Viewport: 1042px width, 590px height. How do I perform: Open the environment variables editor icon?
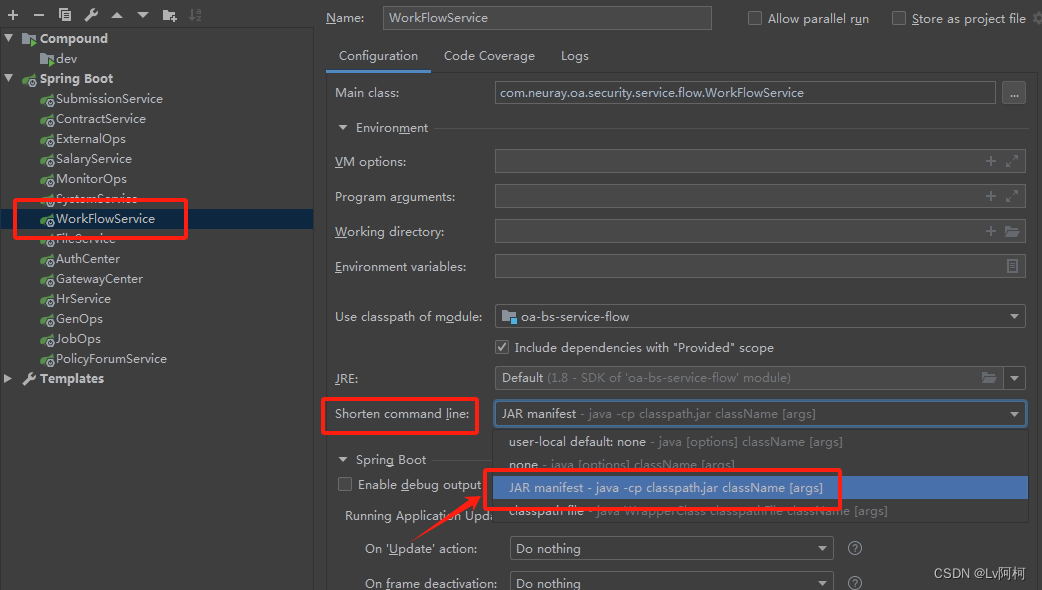click(1011, 266)
